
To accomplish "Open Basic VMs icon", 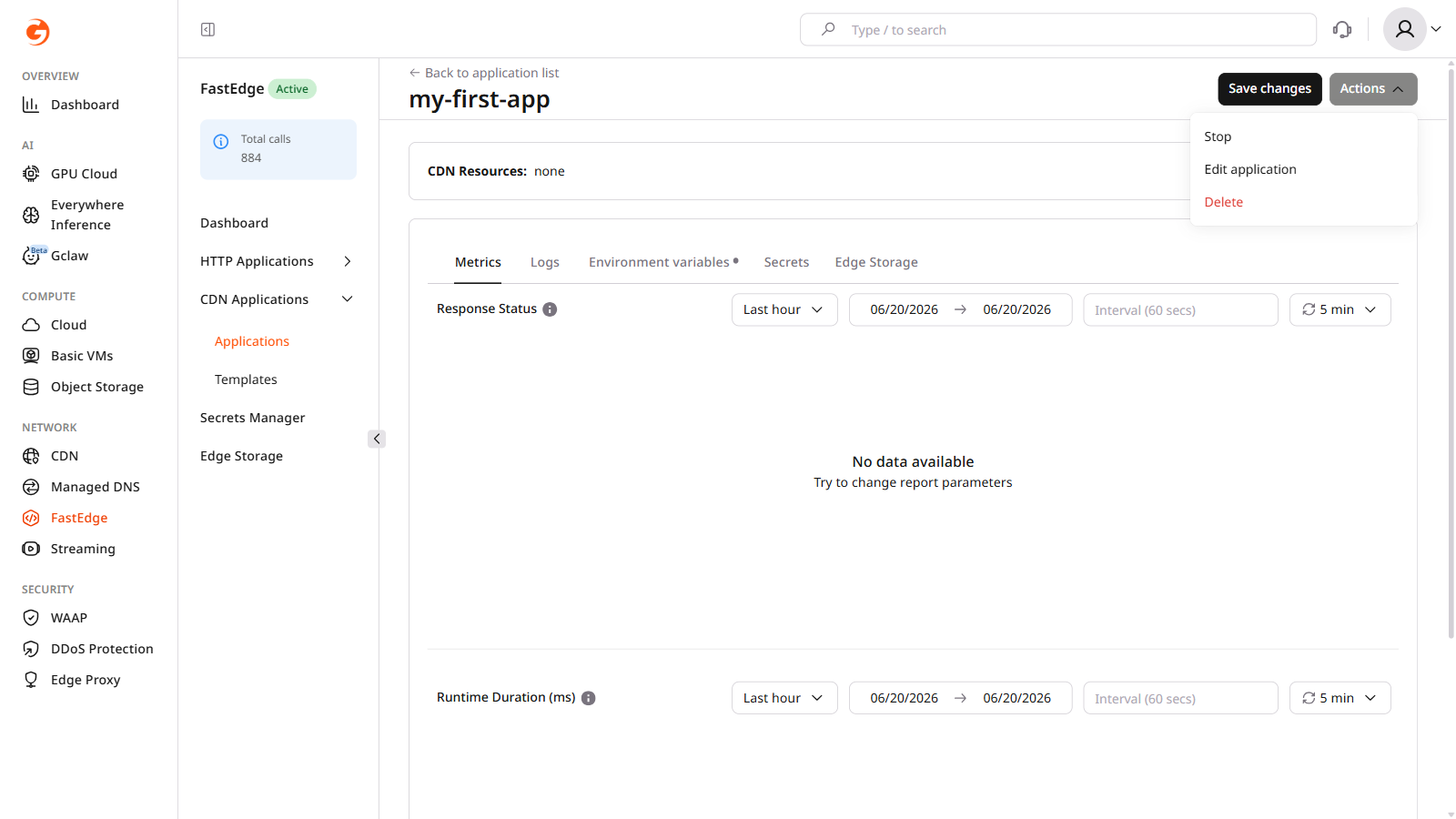I will click(31, 356).
